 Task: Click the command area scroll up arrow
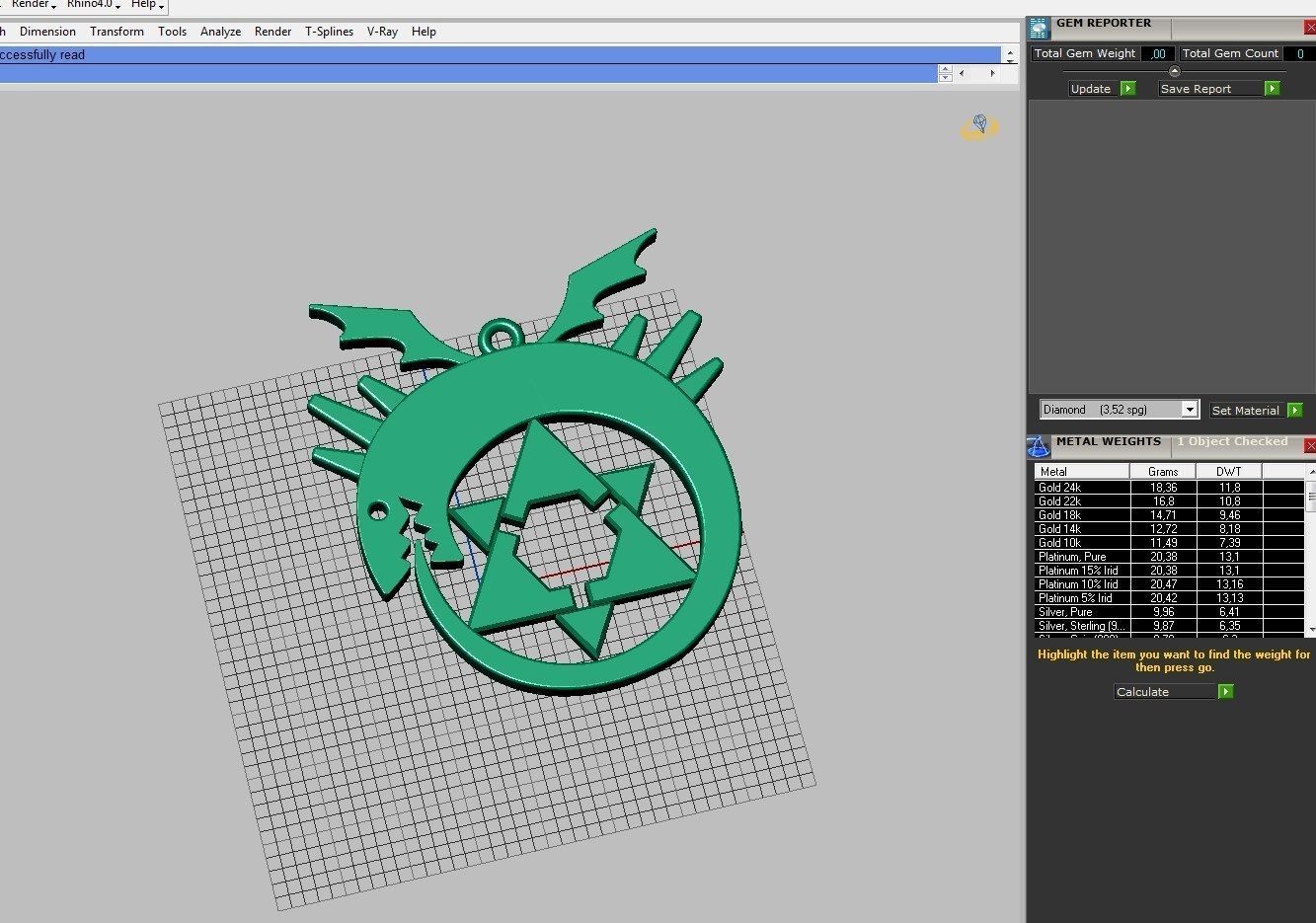point(1010,52)
